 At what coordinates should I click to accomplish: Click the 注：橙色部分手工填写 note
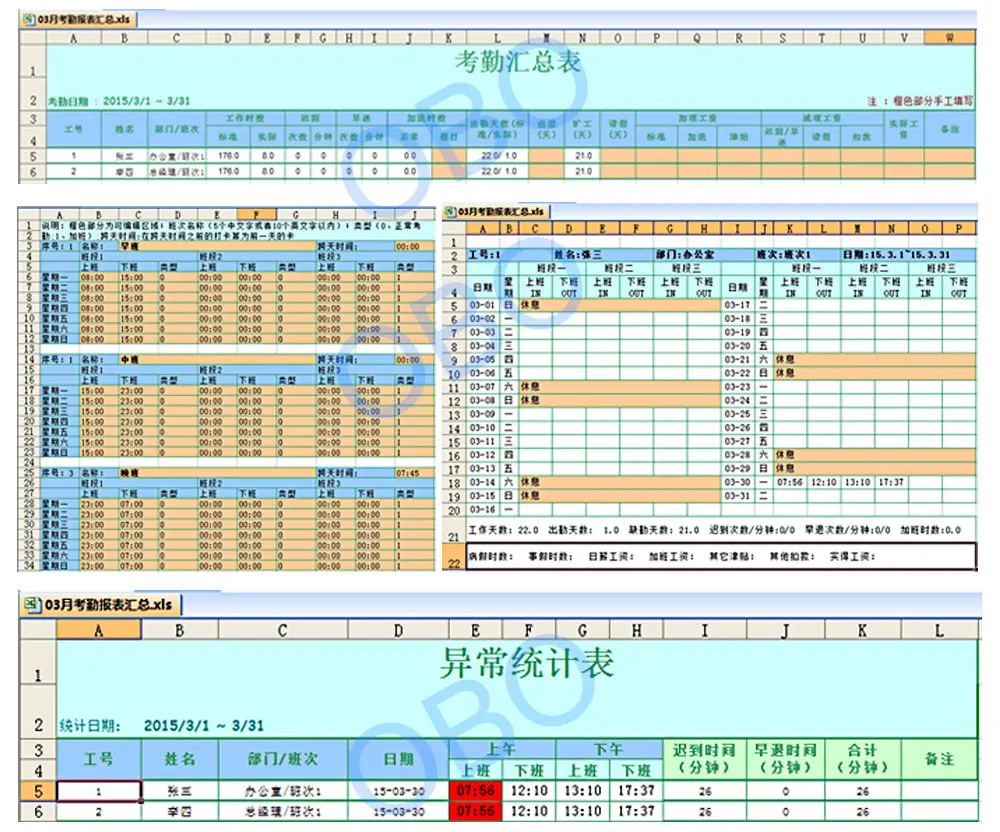[x=920, y=101]
